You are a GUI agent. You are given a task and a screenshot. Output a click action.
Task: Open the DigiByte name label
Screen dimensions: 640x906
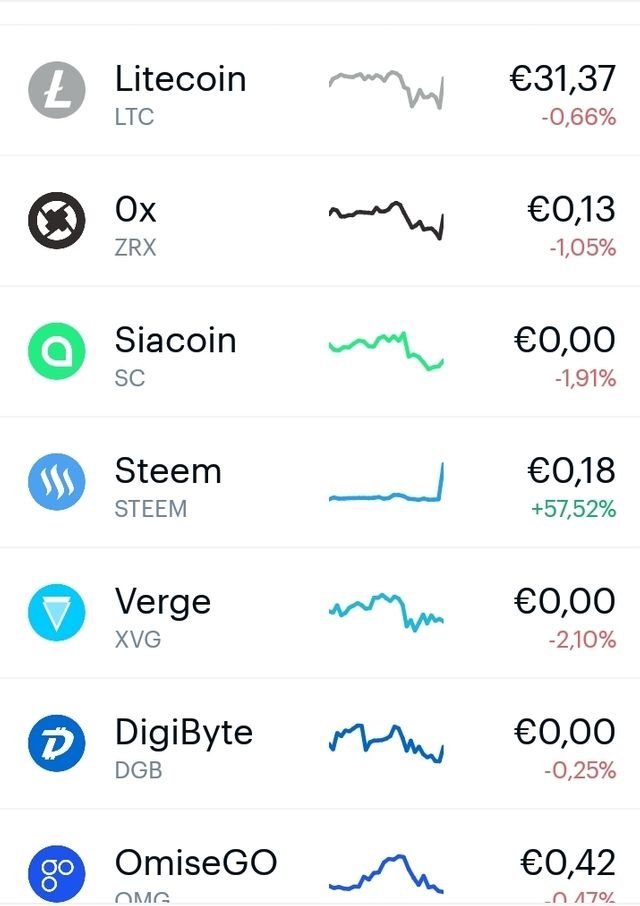click(184, 733)
